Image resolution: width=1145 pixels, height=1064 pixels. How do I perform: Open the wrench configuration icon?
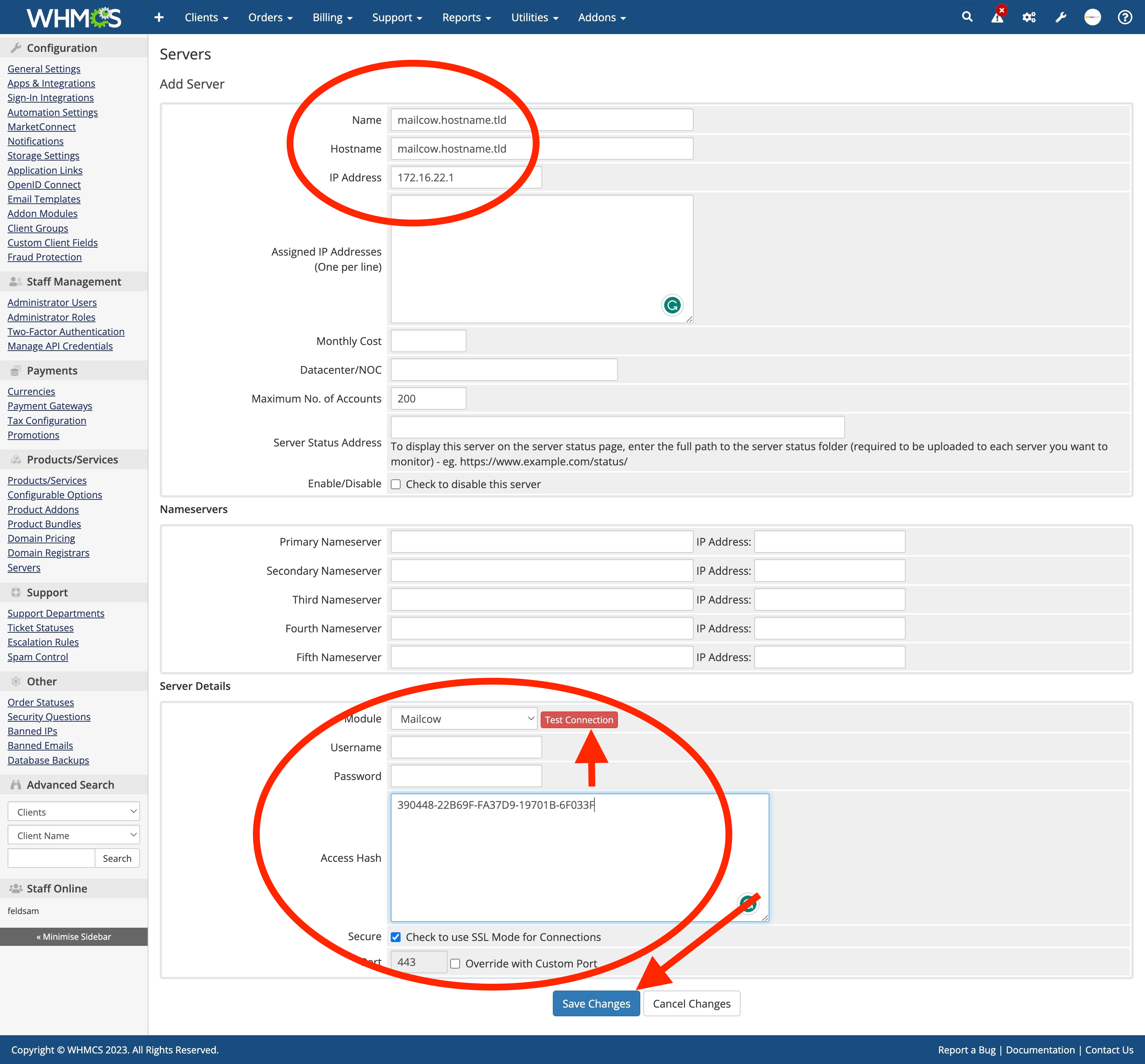coord(1061,17)
